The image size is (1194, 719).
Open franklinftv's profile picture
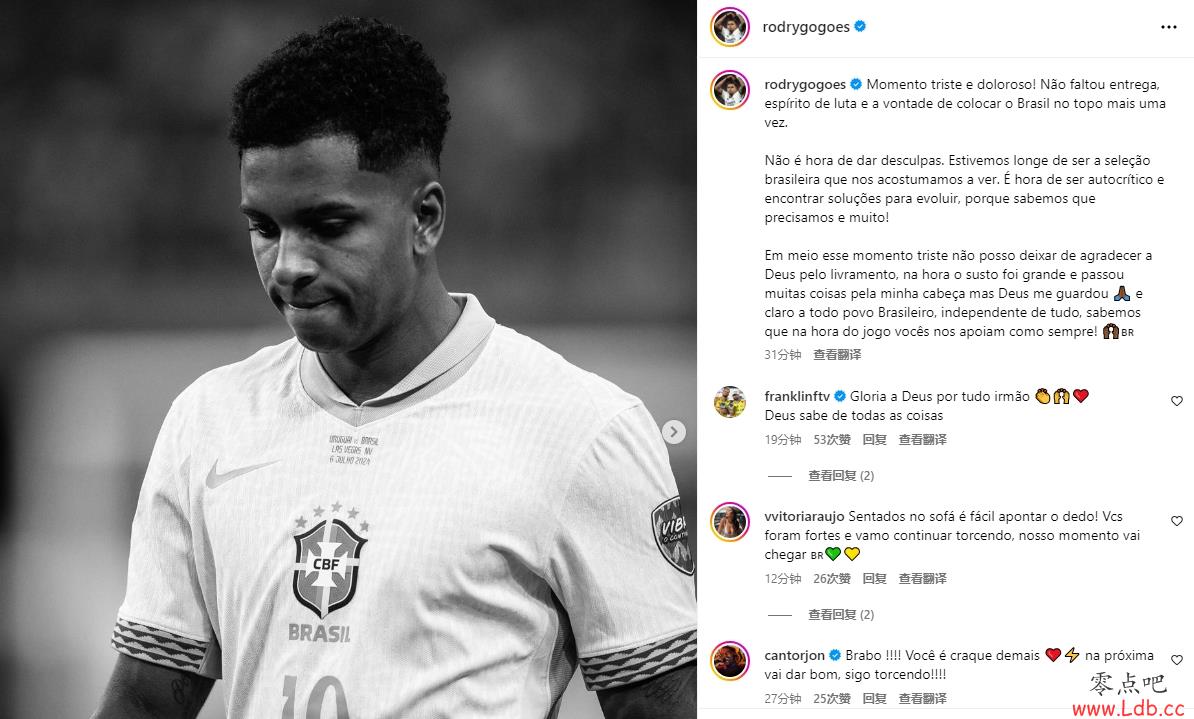tap(729, 401)
